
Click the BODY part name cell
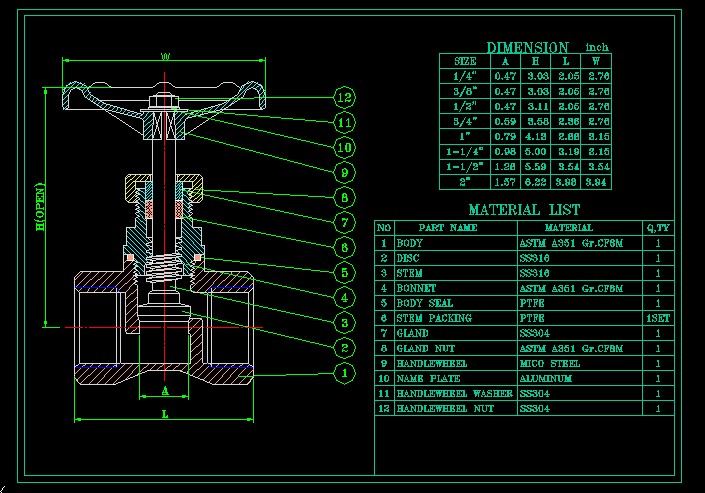(x=411, y=243)
